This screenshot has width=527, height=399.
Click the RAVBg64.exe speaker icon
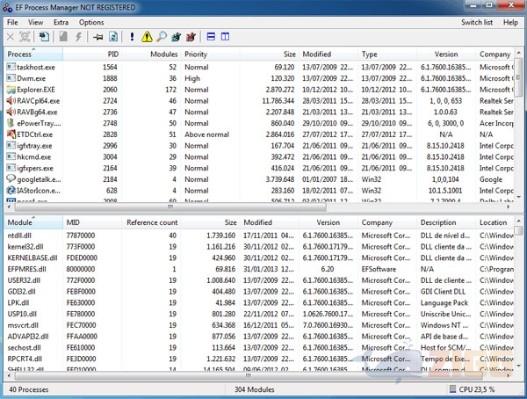11,112
